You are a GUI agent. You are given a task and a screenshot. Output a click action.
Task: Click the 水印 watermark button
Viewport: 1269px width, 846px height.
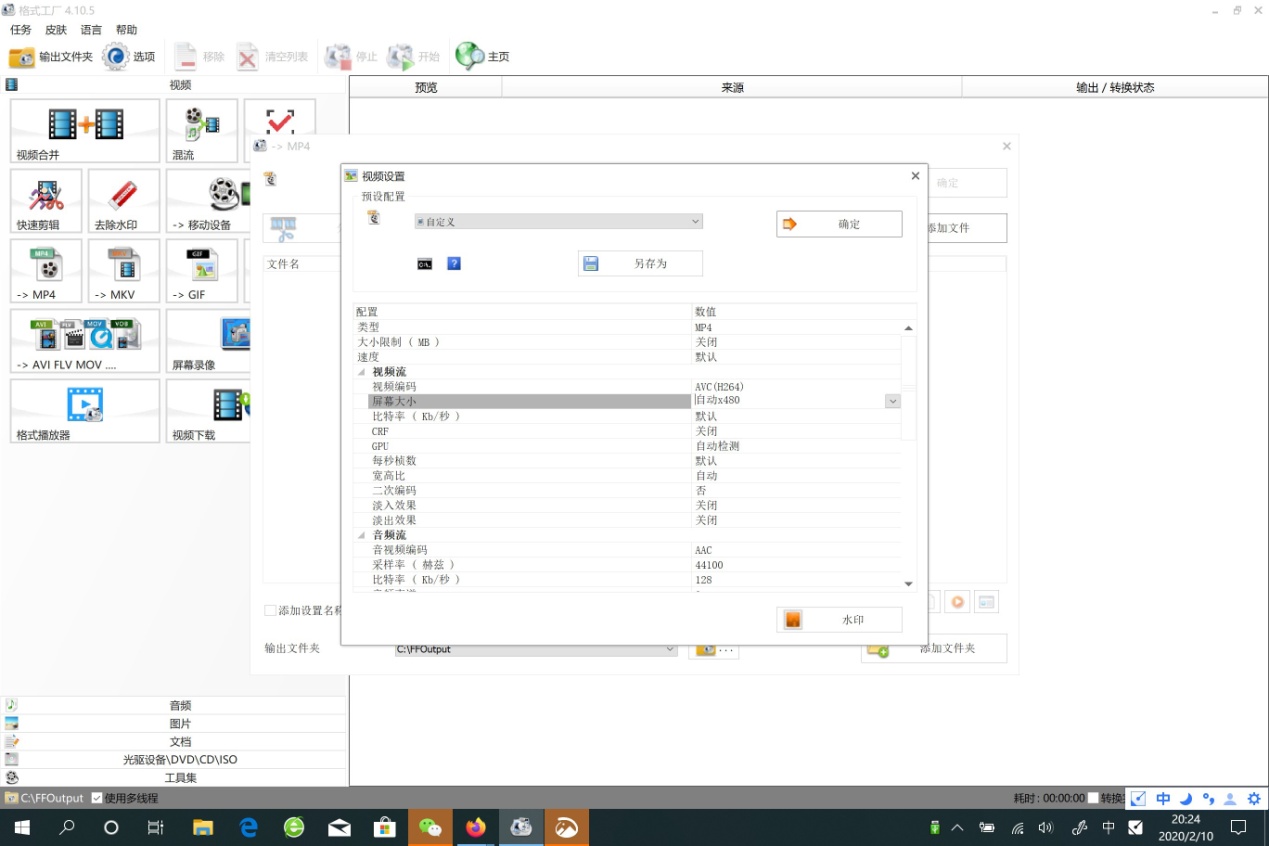(x=839, y=620)
